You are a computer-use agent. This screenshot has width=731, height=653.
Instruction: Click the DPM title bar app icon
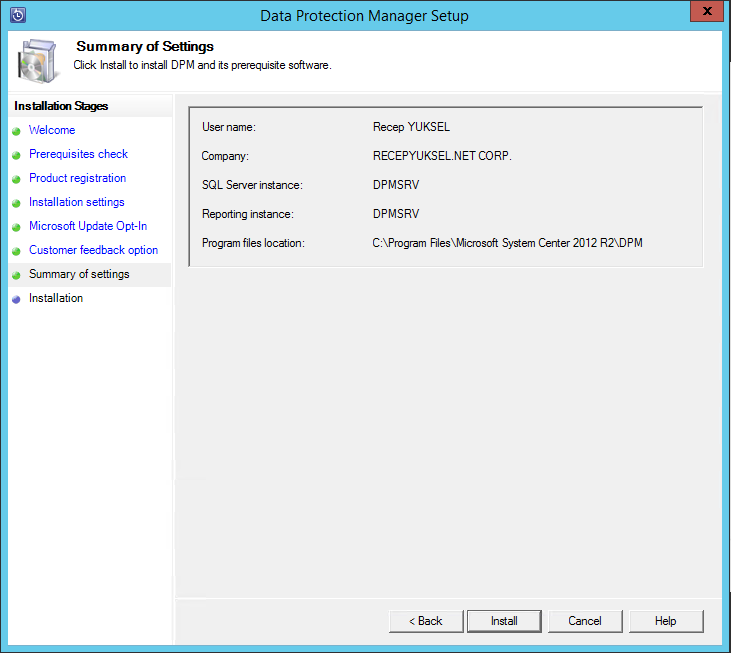tap(18, 15)
